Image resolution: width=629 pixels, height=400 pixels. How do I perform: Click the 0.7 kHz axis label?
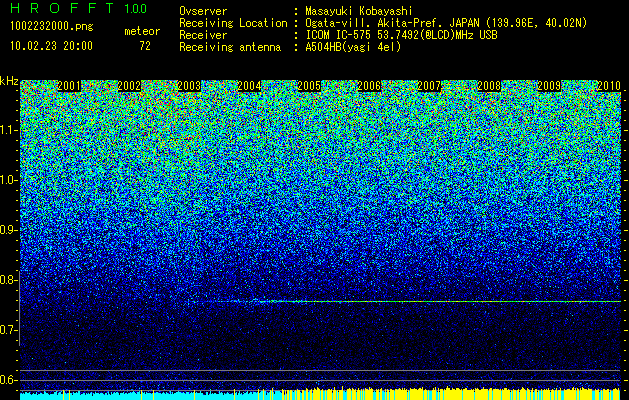click(x=8, y=330)
